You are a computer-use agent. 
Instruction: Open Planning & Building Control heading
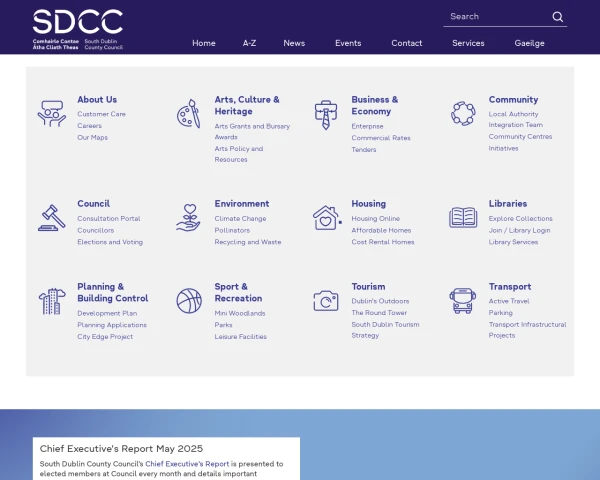[x=112, y=292]
